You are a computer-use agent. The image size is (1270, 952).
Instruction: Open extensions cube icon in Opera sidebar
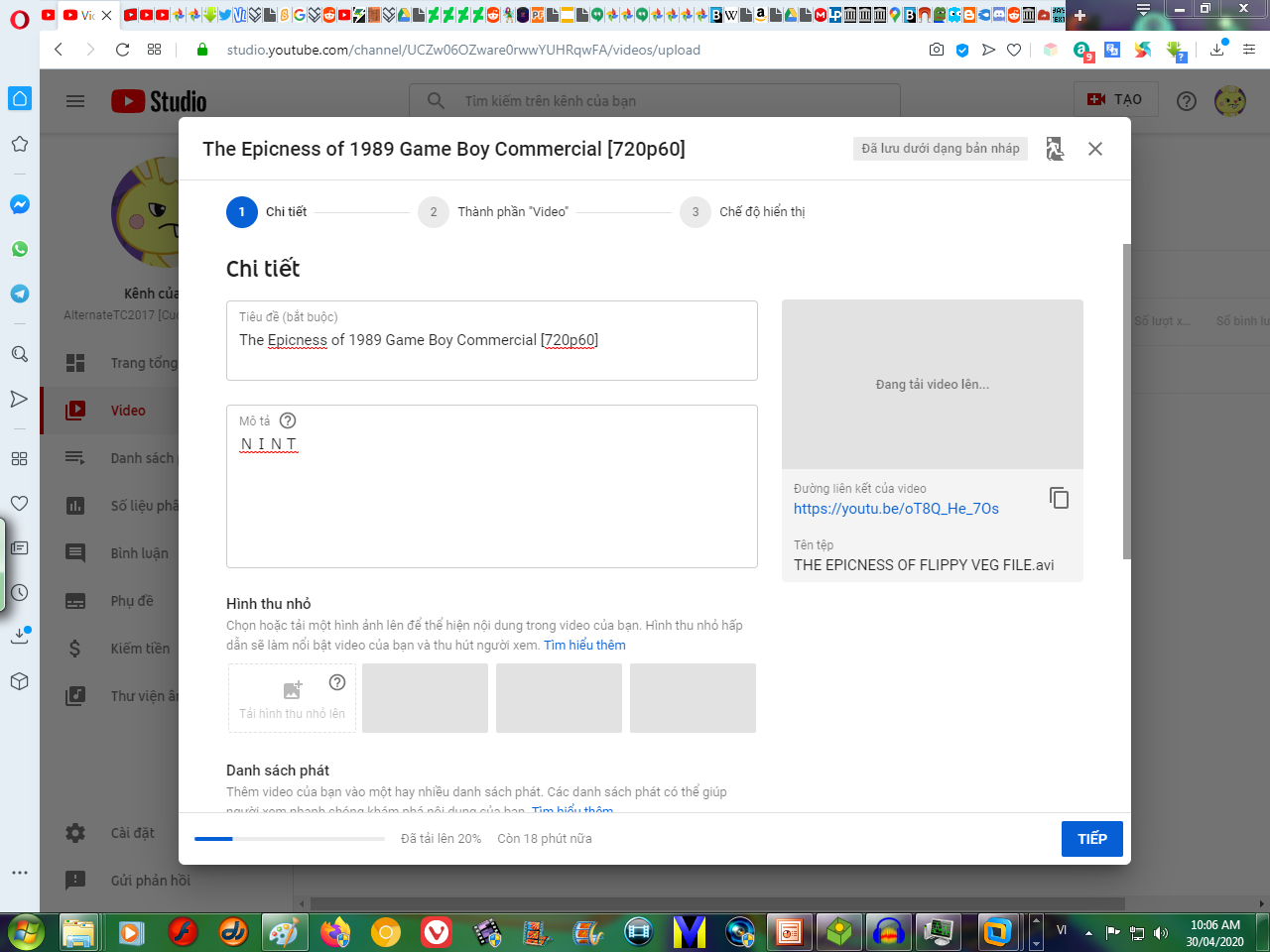[x=19, y=681]
